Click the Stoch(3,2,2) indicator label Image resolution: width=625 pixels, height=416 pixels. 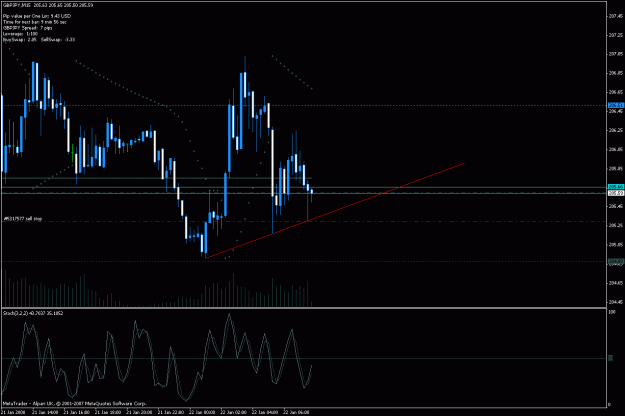[x=33, y=313]
